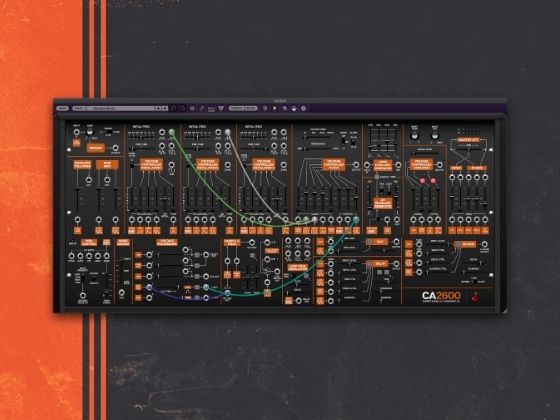Click the orange Delay module button
This screenshot has width=560, height=420.
point(380,264)
